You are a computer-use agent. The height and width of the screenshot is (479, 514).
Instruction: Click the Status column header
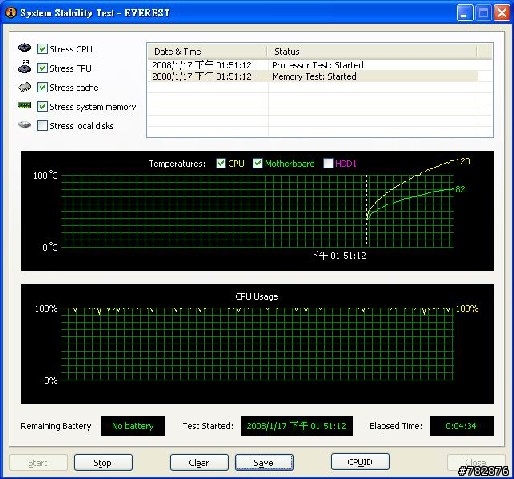pos(372,51)
